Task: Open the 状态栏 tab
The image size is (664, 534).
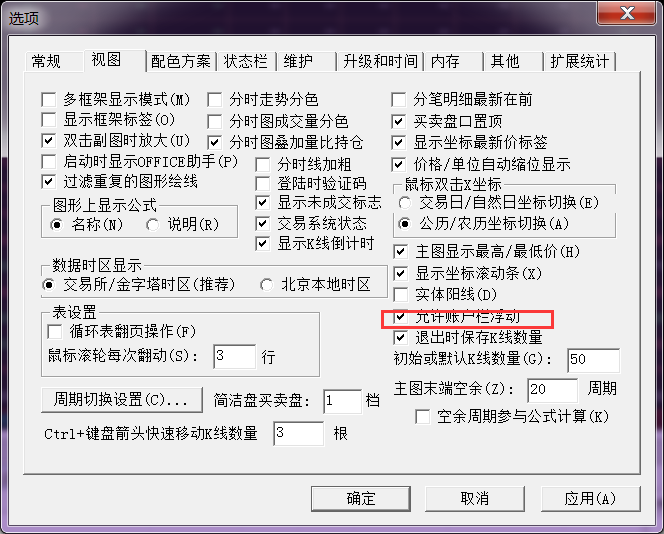Action: pos(246,61)
